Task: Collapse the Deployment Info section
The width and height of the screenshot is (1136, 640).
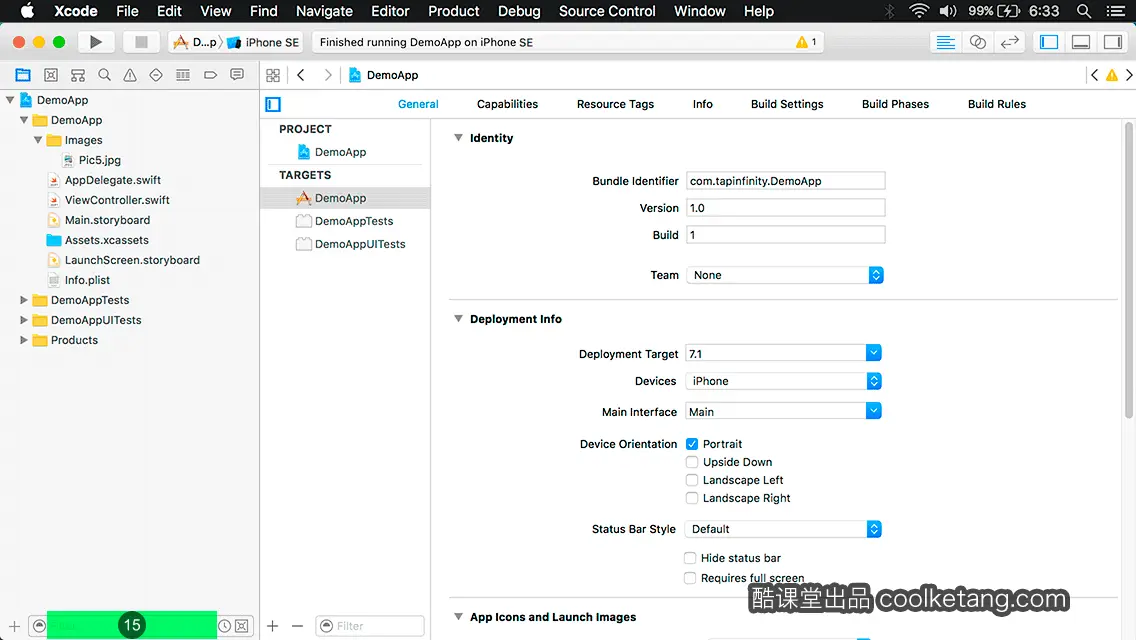Action: 458,318
